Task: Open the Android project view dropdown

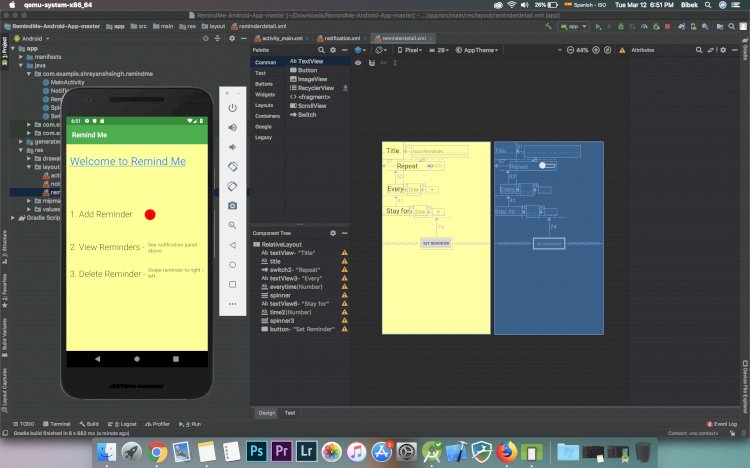Action: [x=32, y=38]
